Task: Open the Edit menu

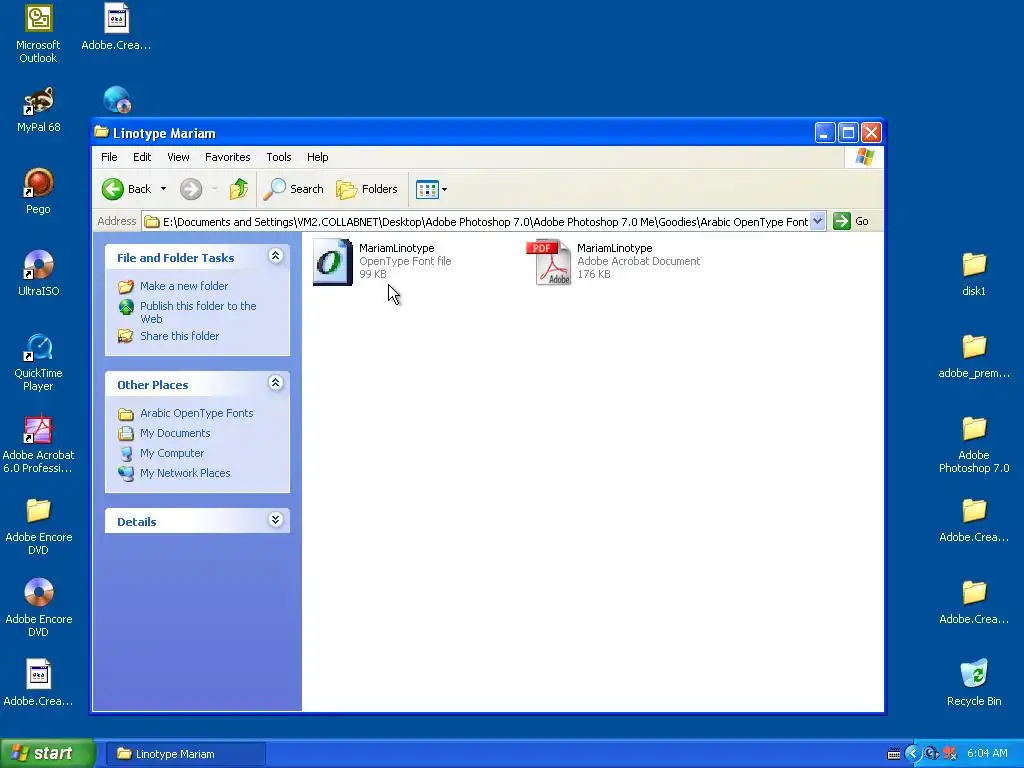Action: point(142,157)
